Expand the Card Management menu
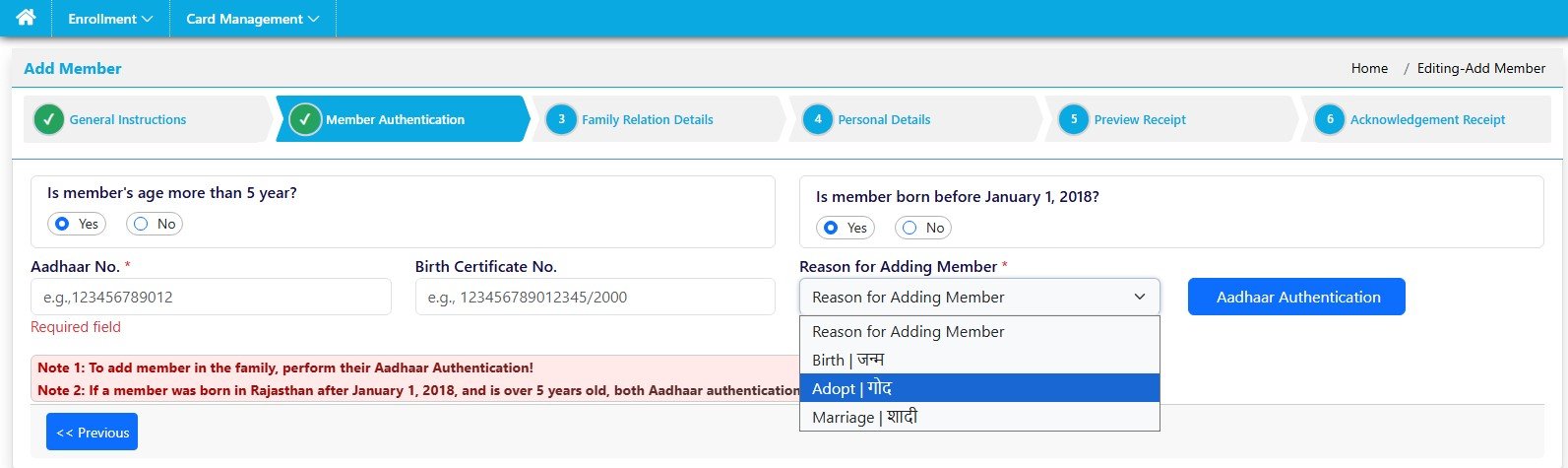The height and width of the screenshot is (468, 1568). coord(252,19)
